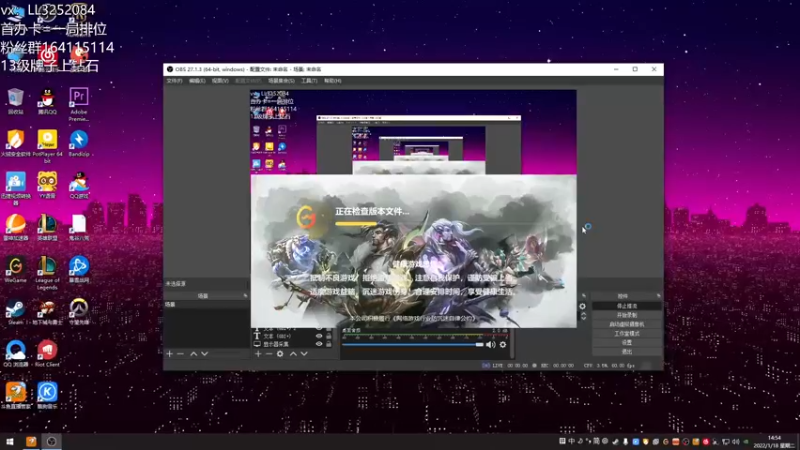Open the Recycle Bin desktop icon
Image resolution: width=800 pixels, height=450 pixels.
coord(15,101)
